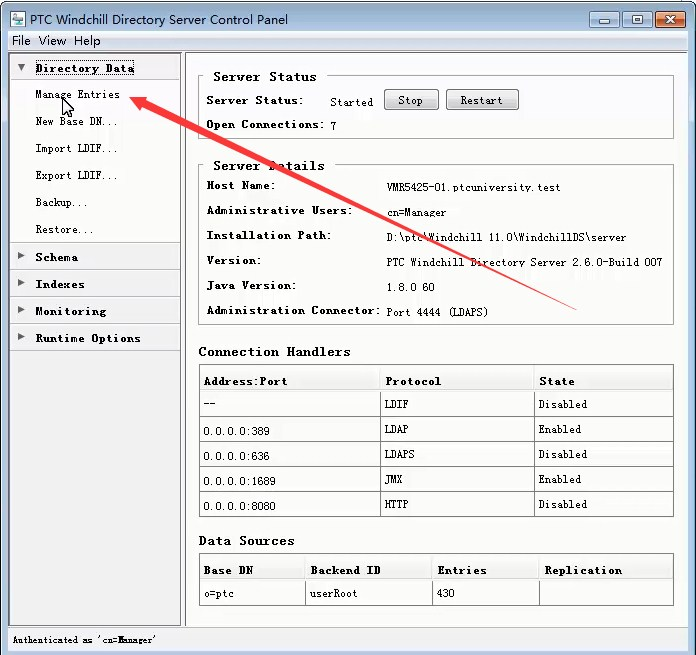Maximize the Control Panel window
This screenshot has height=655, width=696.
[637, 20]
